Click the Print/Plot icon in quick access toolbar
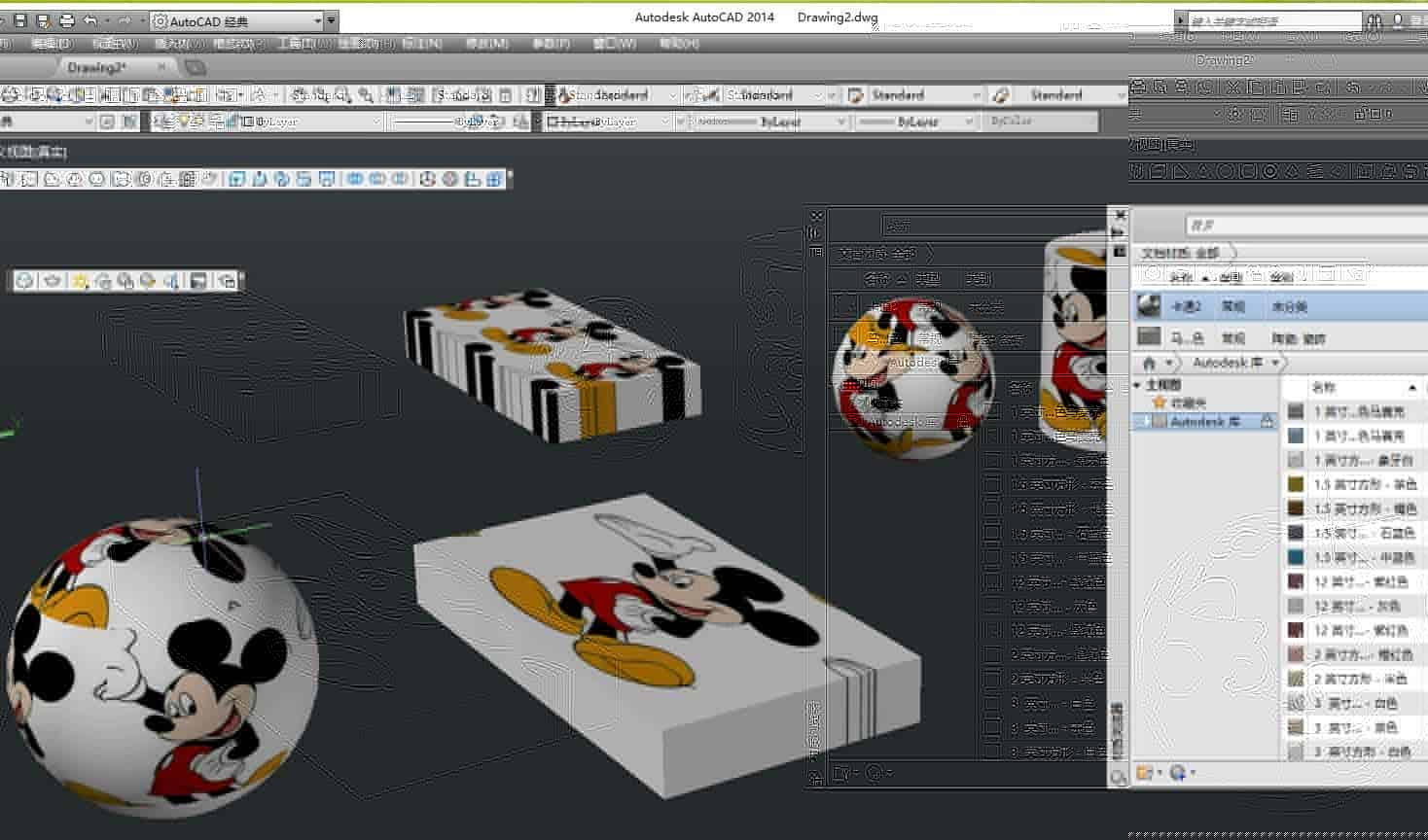This screenshot has height=840, width=1428. click(66, 20)
